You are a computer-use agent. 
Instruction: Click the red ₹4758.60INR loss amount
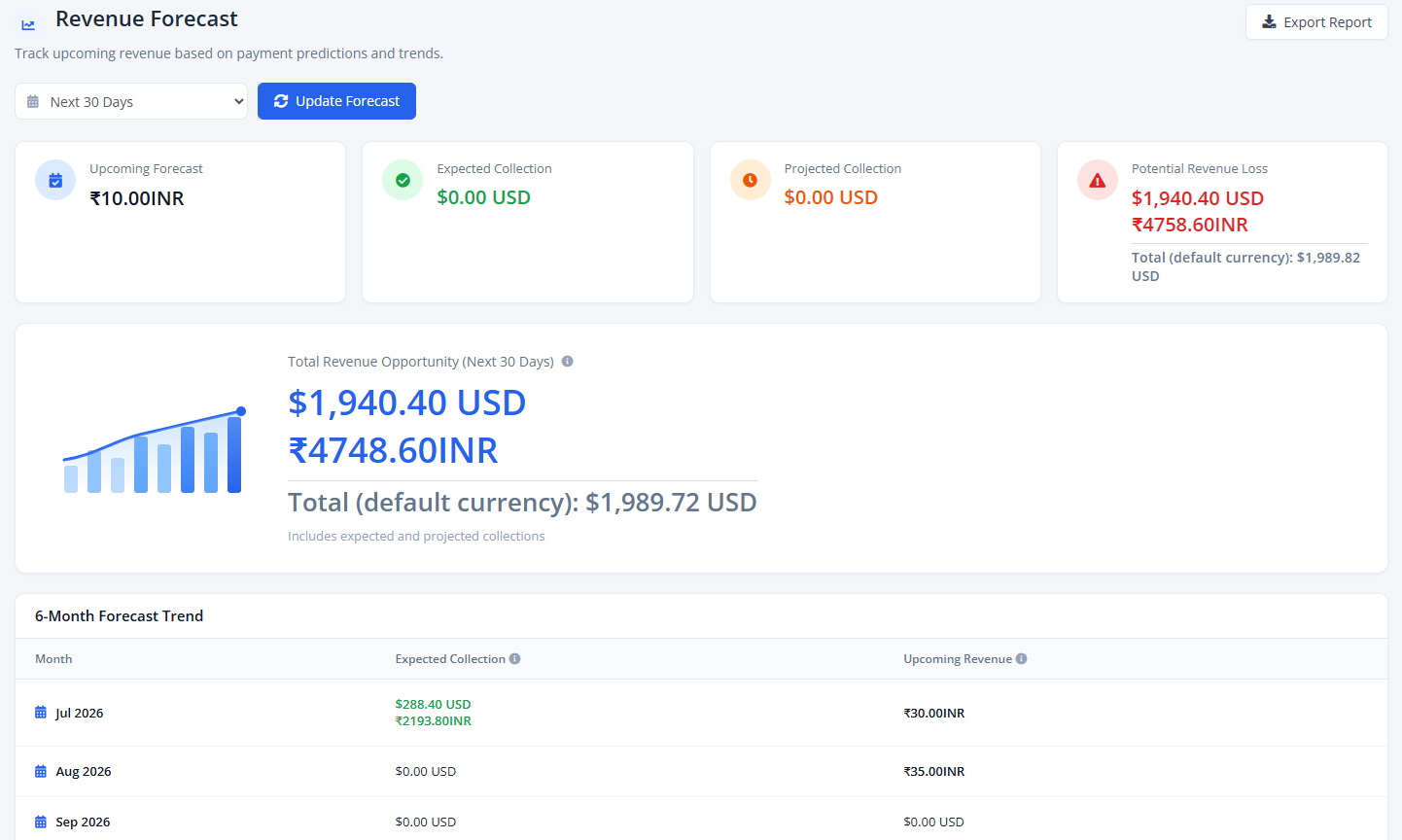pos(1190,225)
